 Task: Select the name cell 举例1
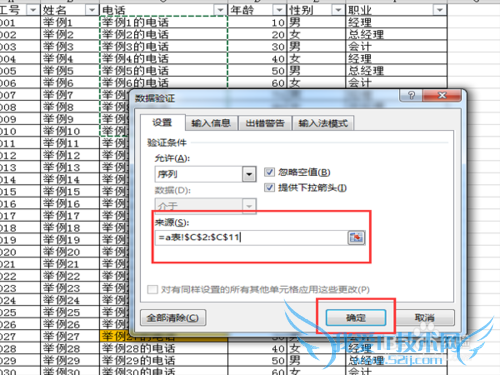pyautogui.click(x=70, y=22)
